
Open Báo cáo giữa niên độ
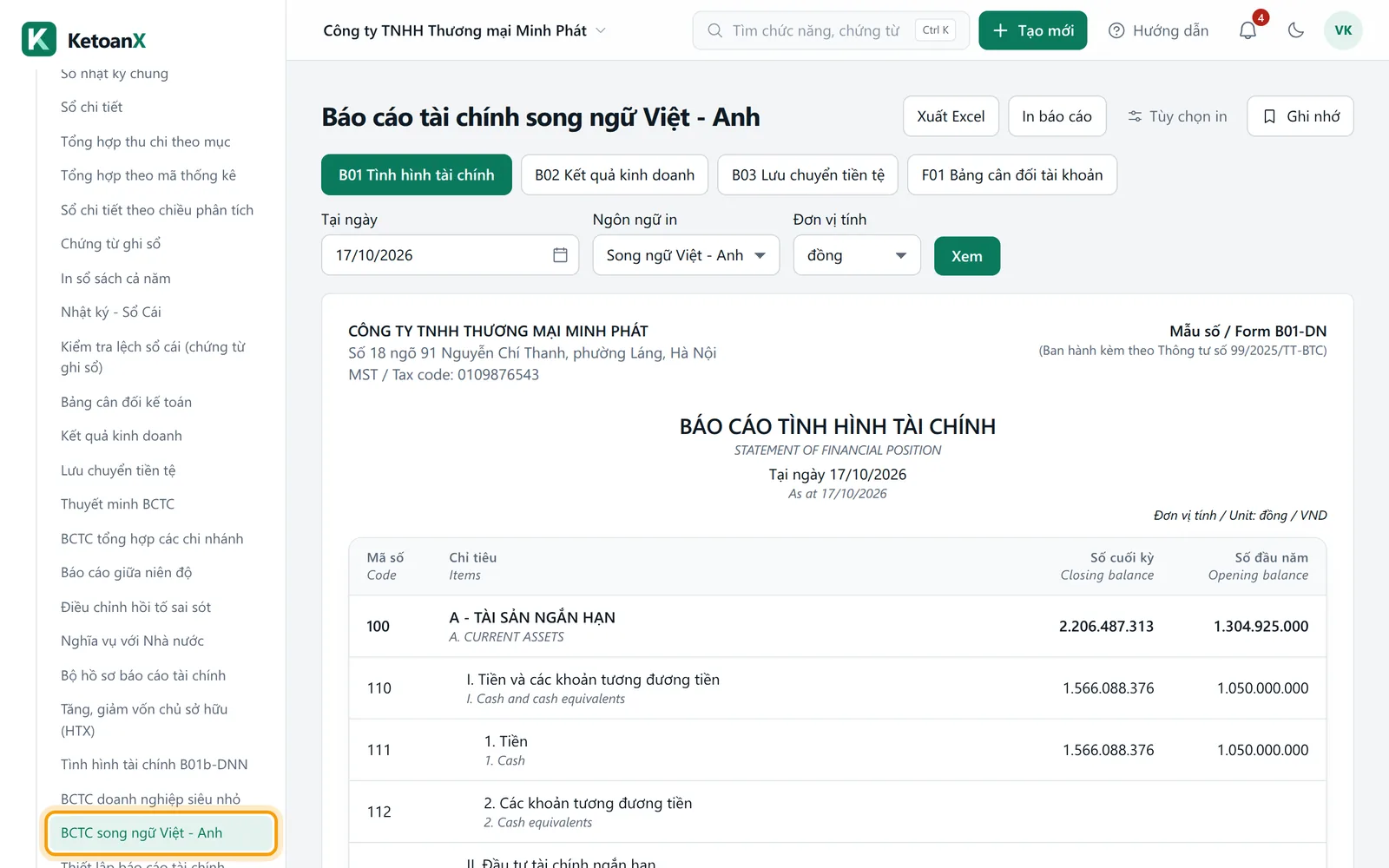click(126, 572)
